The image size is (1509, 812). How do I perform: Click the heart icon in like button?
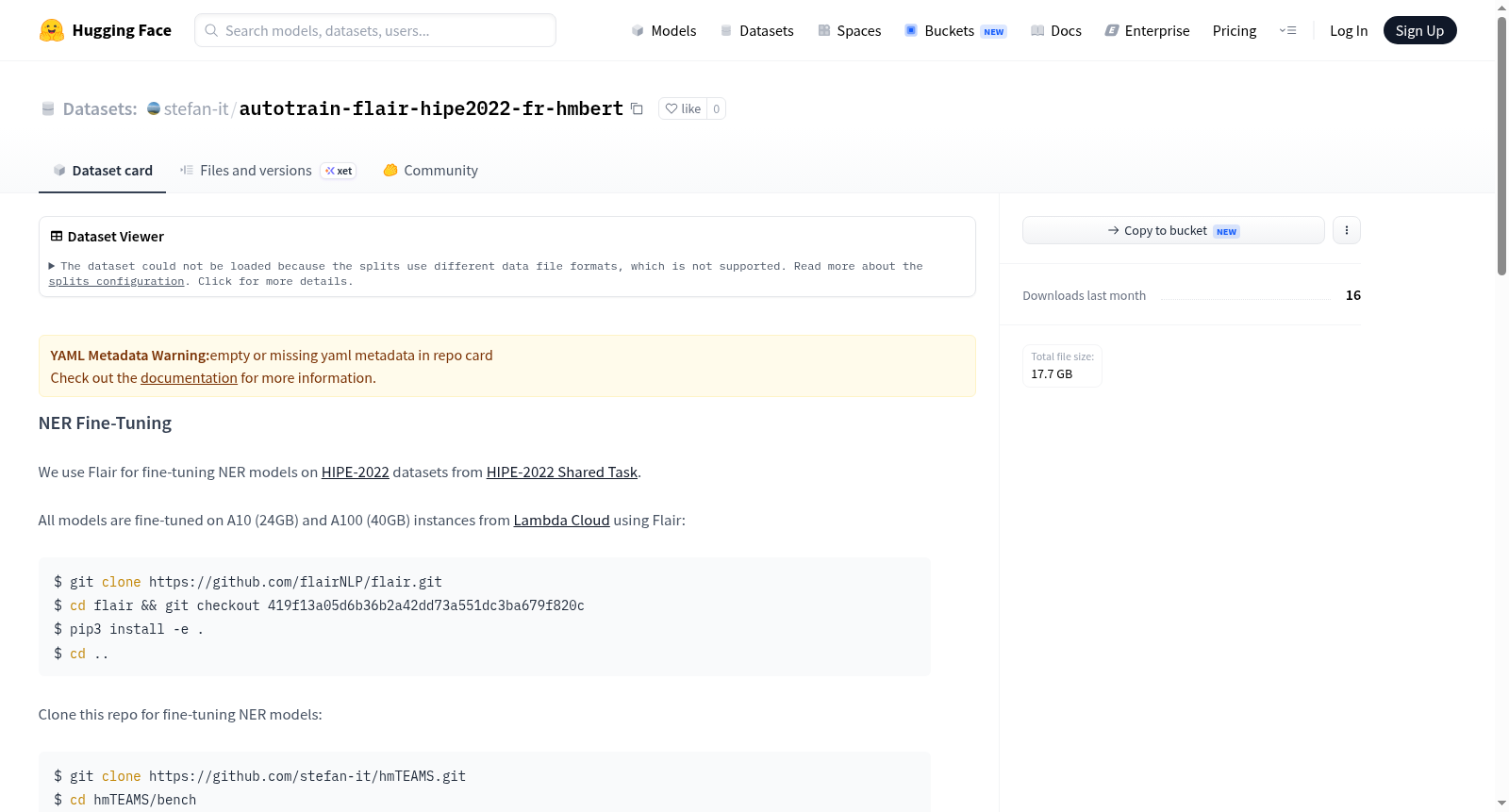point(672,109)
